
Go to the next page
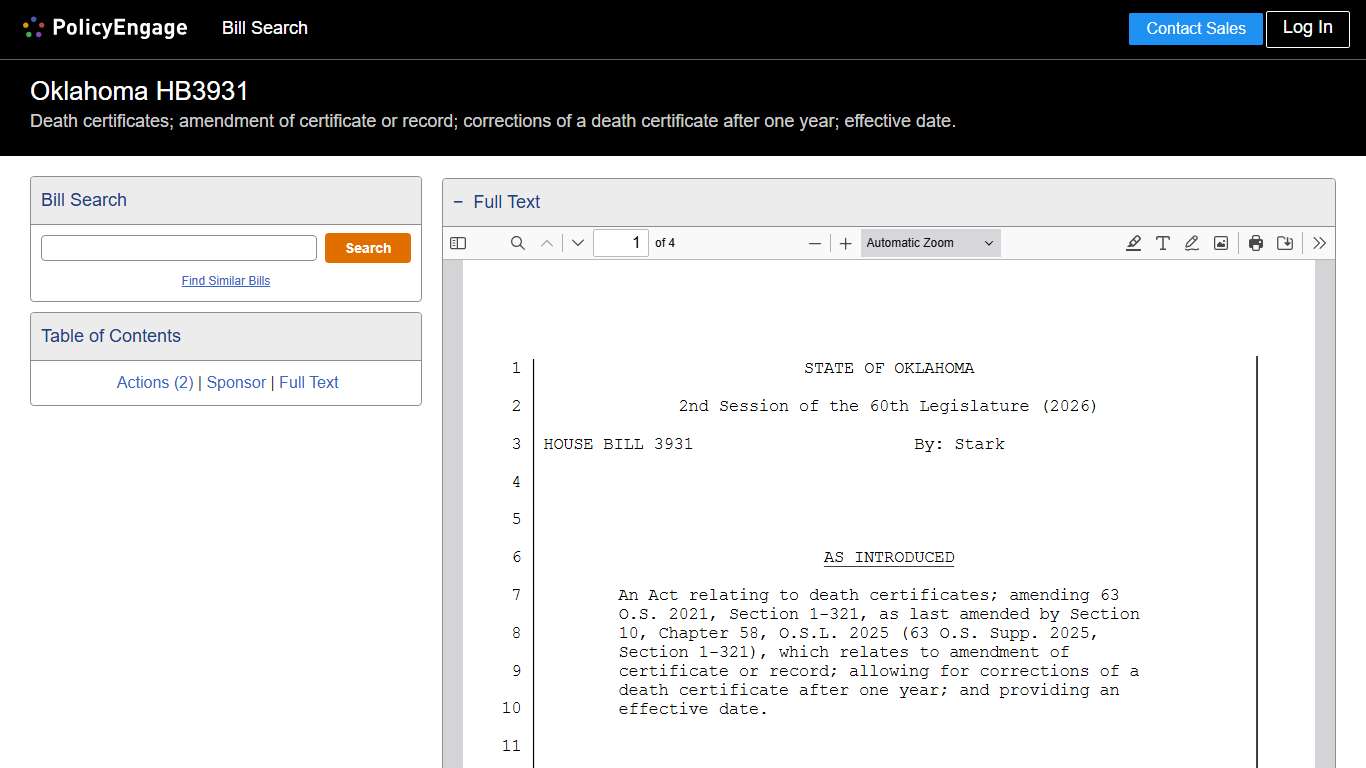coord(577,242)
